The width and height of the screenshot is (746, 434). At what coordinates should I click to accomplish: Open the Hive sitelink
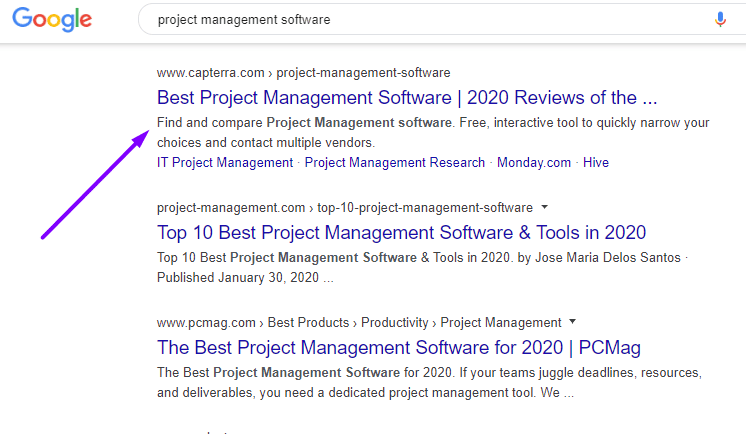click(596, 163)
